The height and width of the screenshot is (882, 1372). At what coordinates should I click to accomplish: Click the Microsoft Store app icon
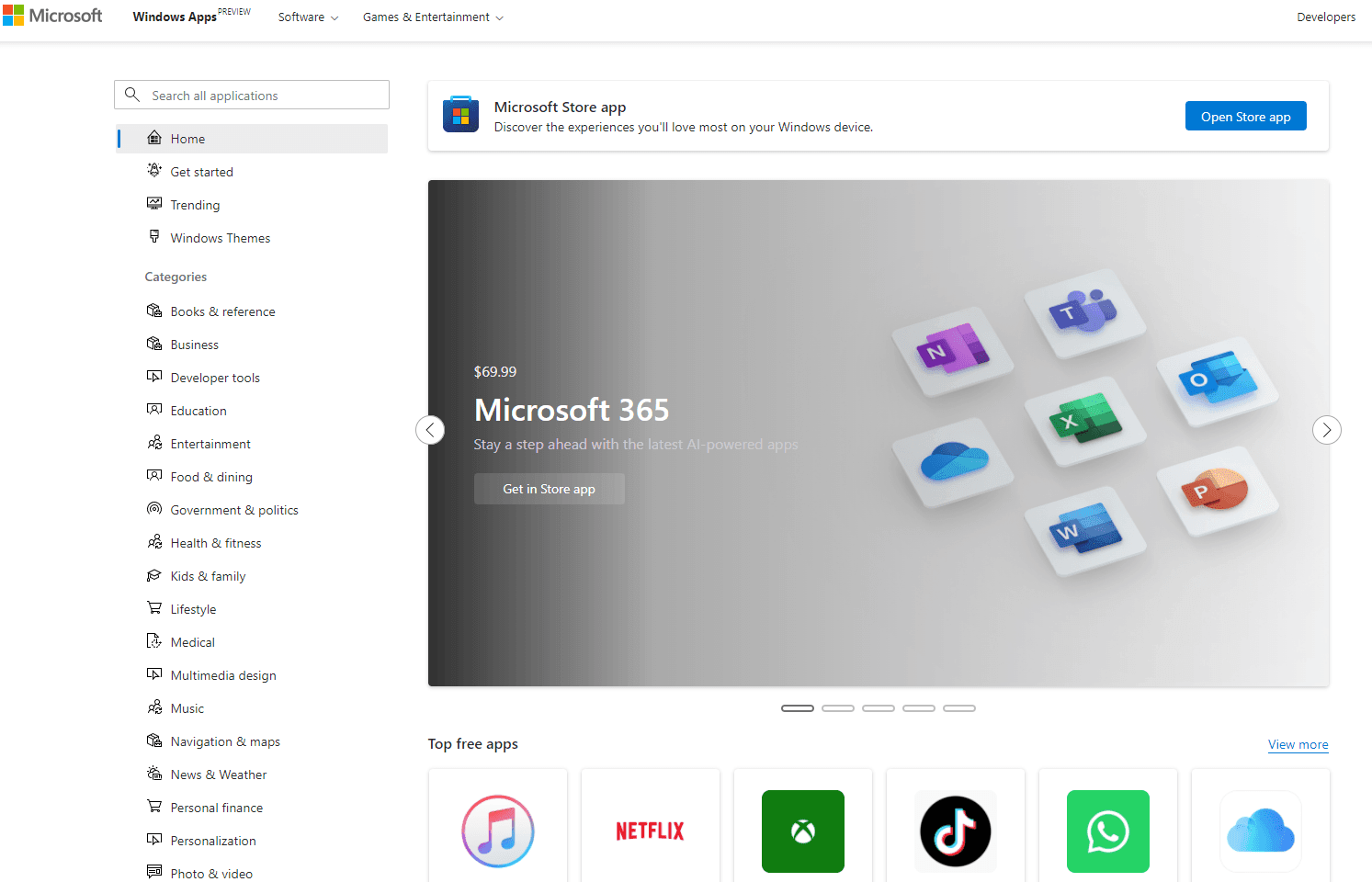coord(460,115)
